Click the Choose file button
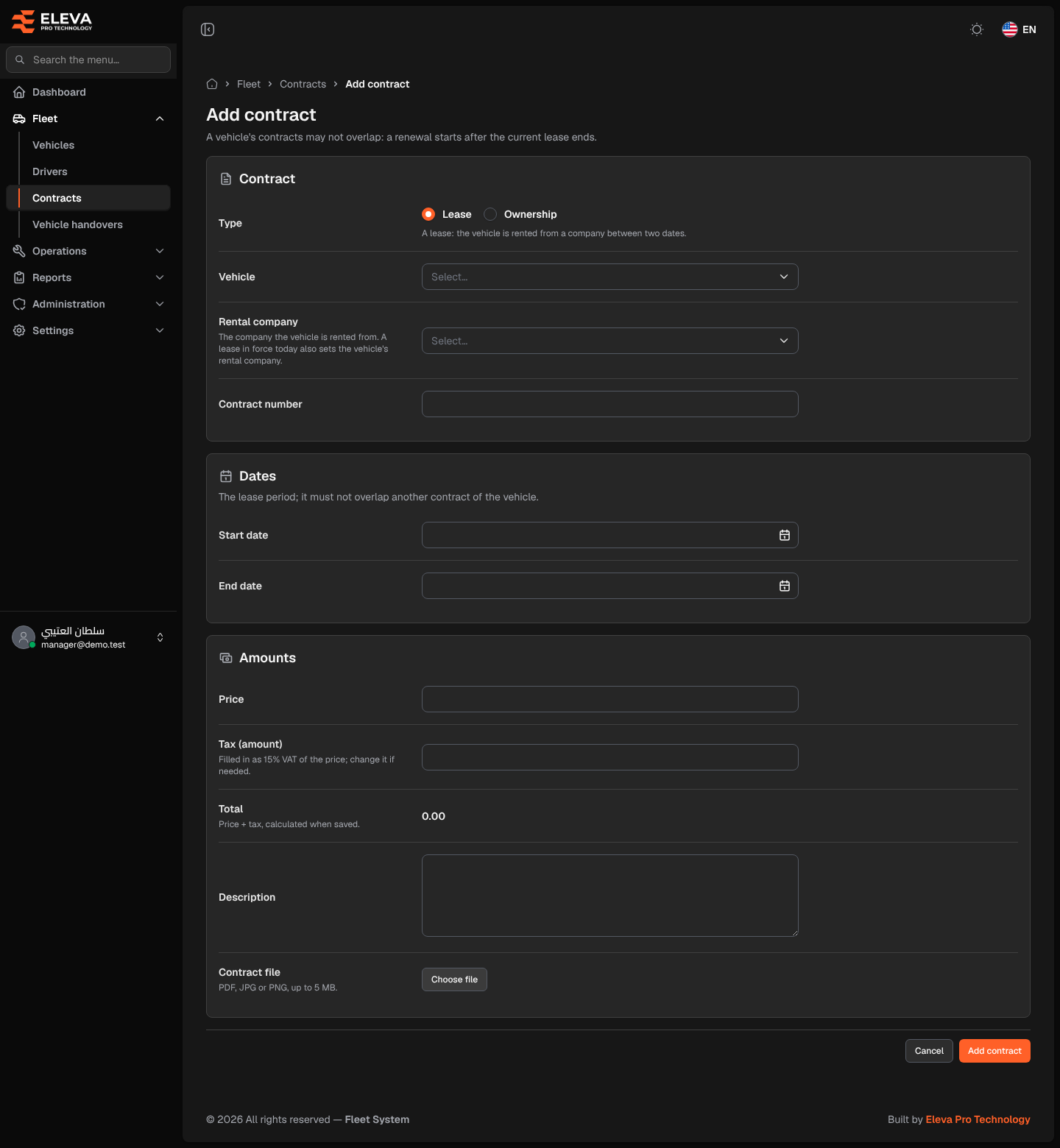 [454, 979]
